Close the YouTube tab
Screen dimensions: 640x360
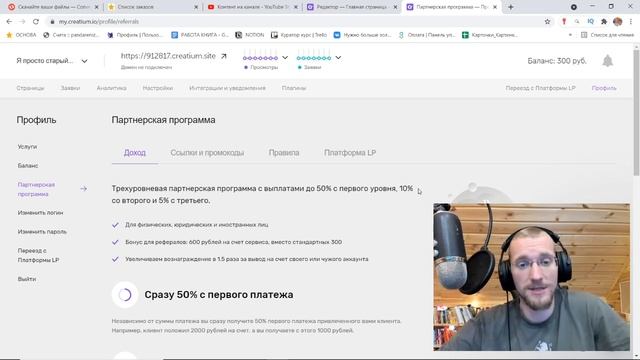pos(296,7)
